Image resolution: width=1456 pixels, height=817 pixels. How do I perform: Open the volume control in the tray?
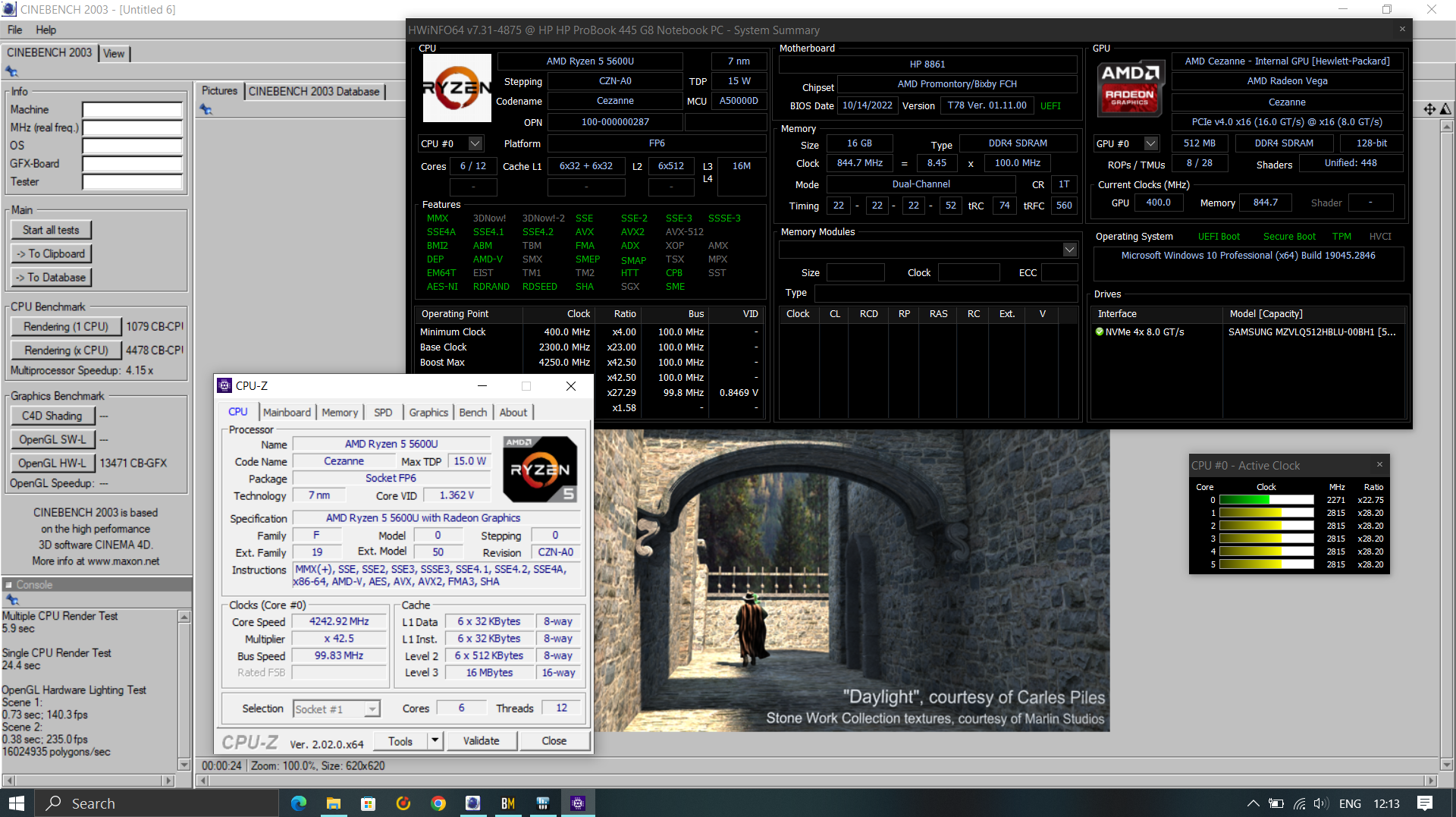pyautogui.click(x=1321, y=803)
